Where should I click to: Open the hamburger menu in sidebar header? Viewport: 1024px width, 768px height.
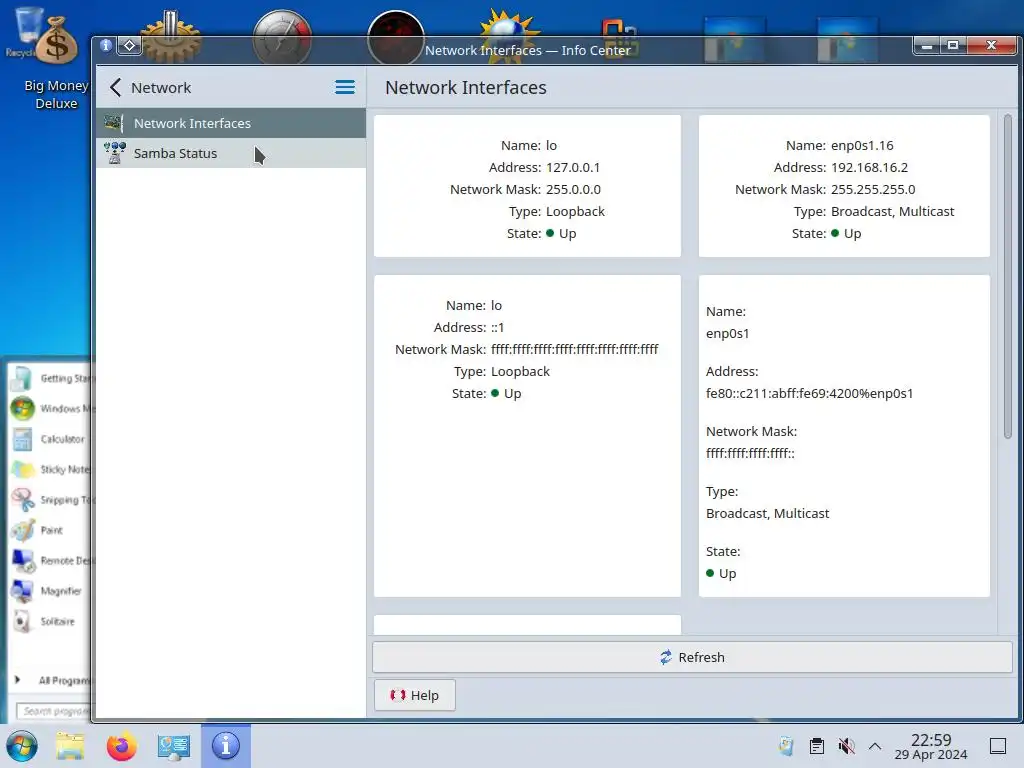point(345,87)
